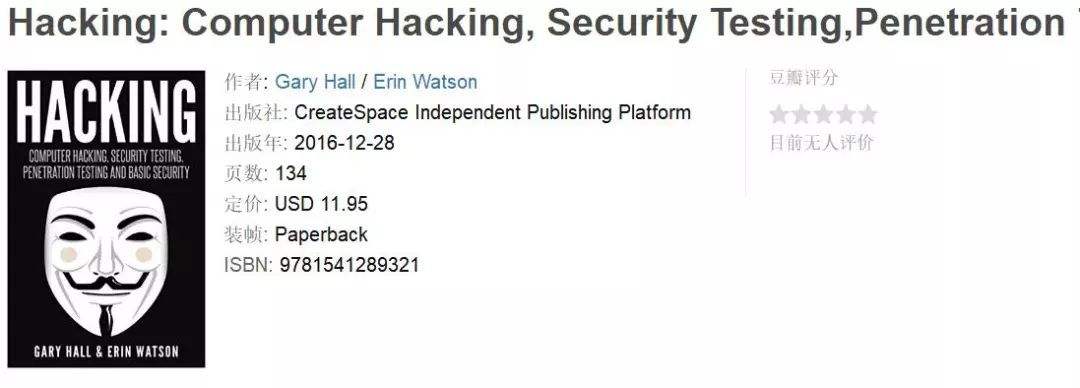The image size is (1080, 388).
Task: Open author Erin Watson's page
Action: [x=425, y=82]
